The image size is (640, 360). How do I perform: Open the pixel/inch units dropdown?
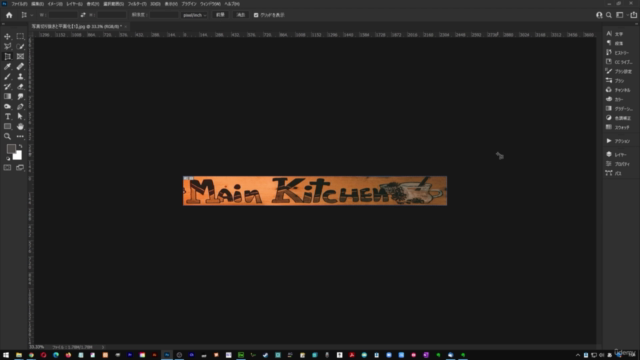click(x=194, y=15)
